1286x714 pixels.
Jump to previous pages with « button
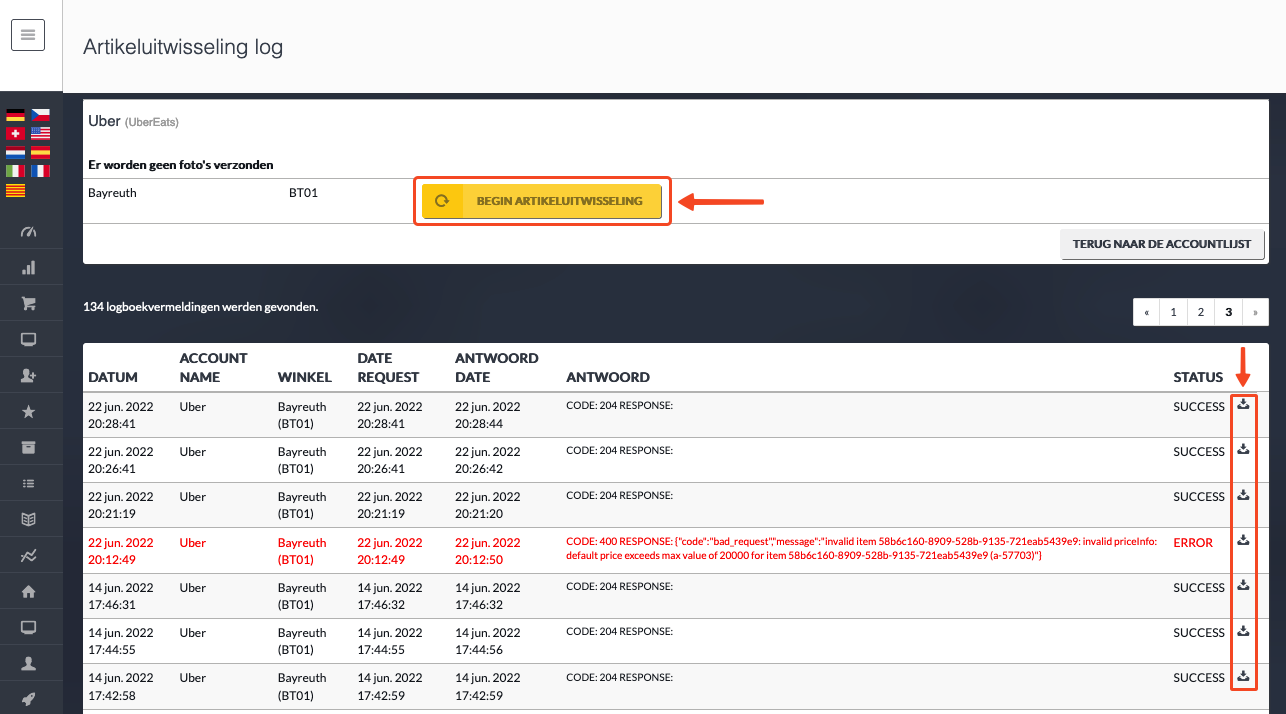[x=1147, y=312]
